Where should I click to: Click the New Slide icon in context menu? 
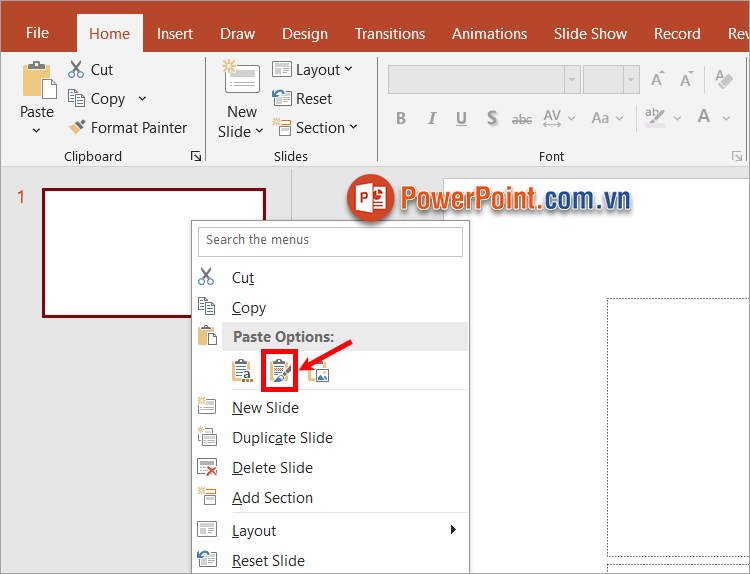click(x=207, y=406)
